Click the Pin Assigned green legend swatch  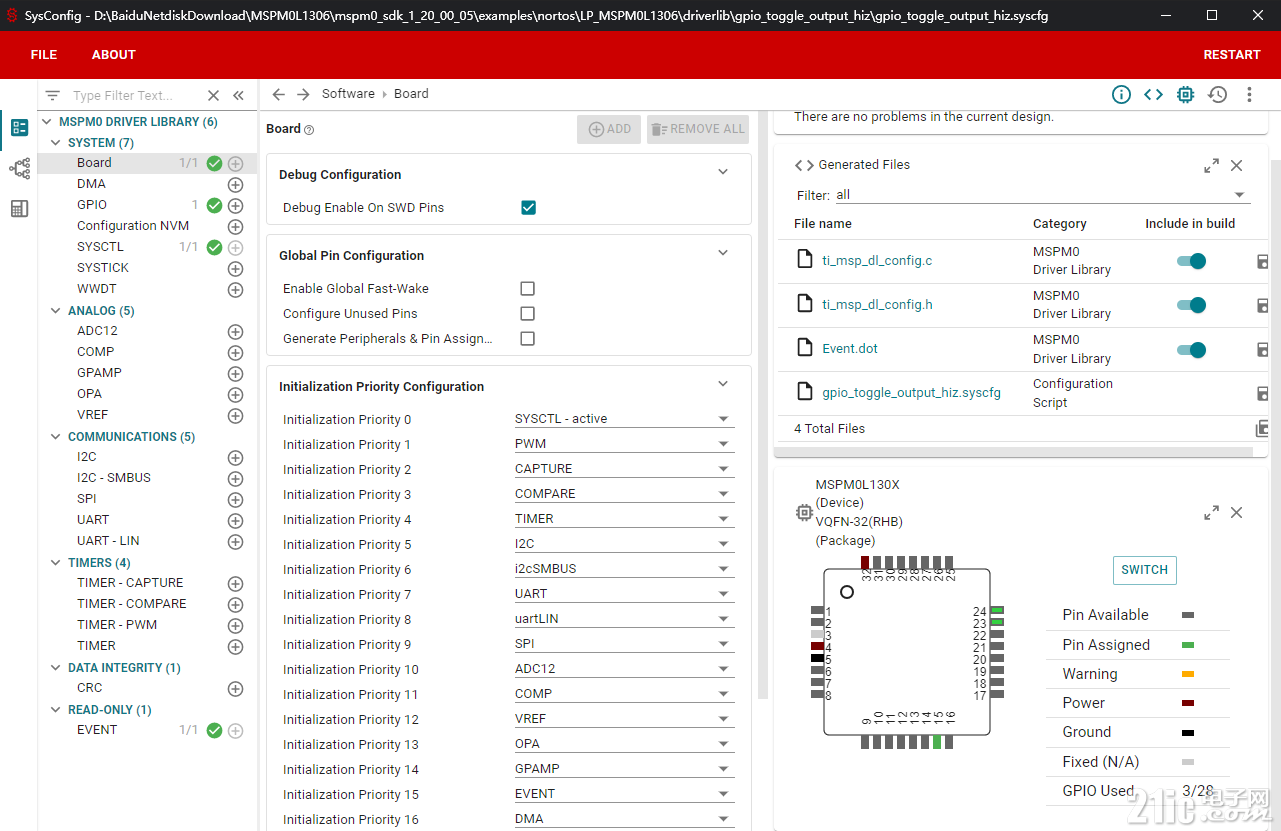1188,645
